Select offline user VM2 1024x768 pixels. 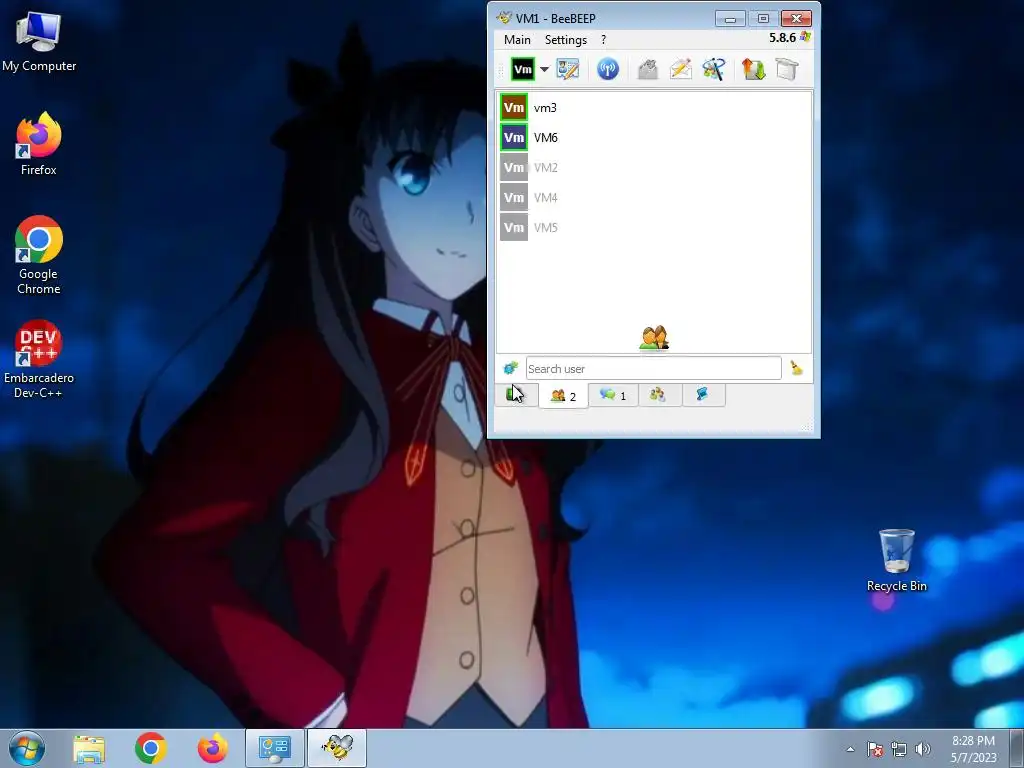pyautogui.click(x=654, y=168)
